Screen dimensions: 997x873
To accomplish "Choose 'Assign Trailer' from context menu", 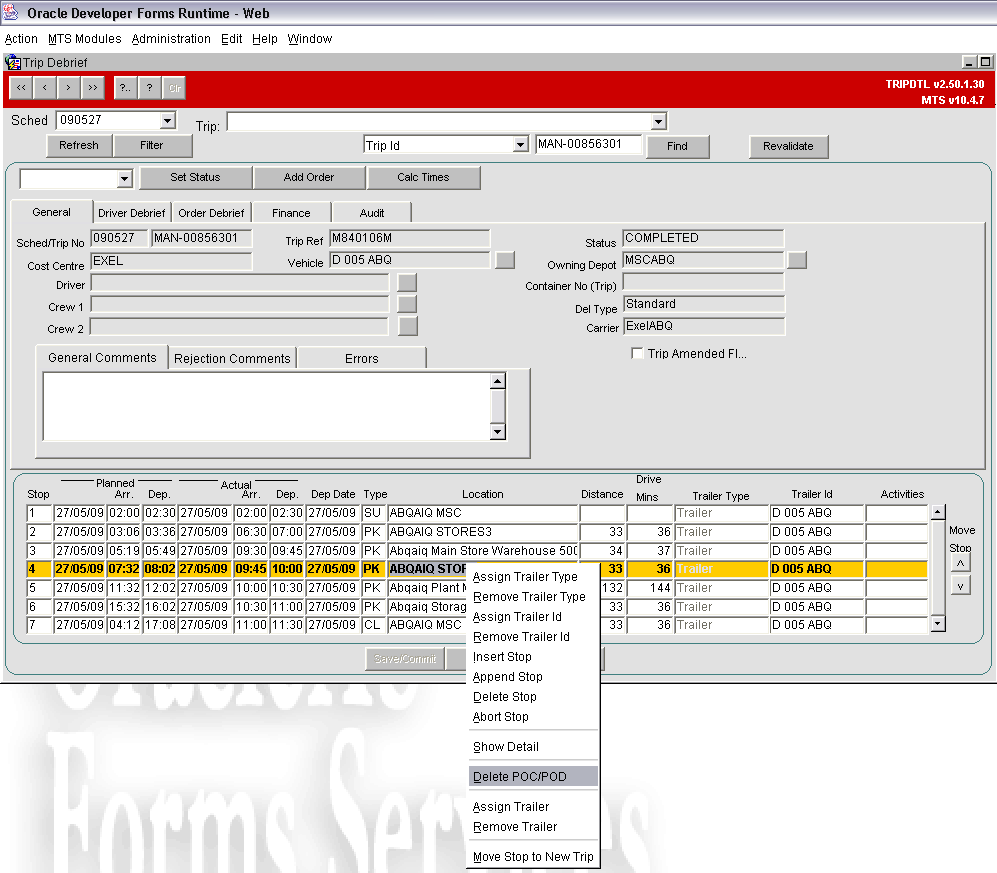I will click(x=533, y=806).
